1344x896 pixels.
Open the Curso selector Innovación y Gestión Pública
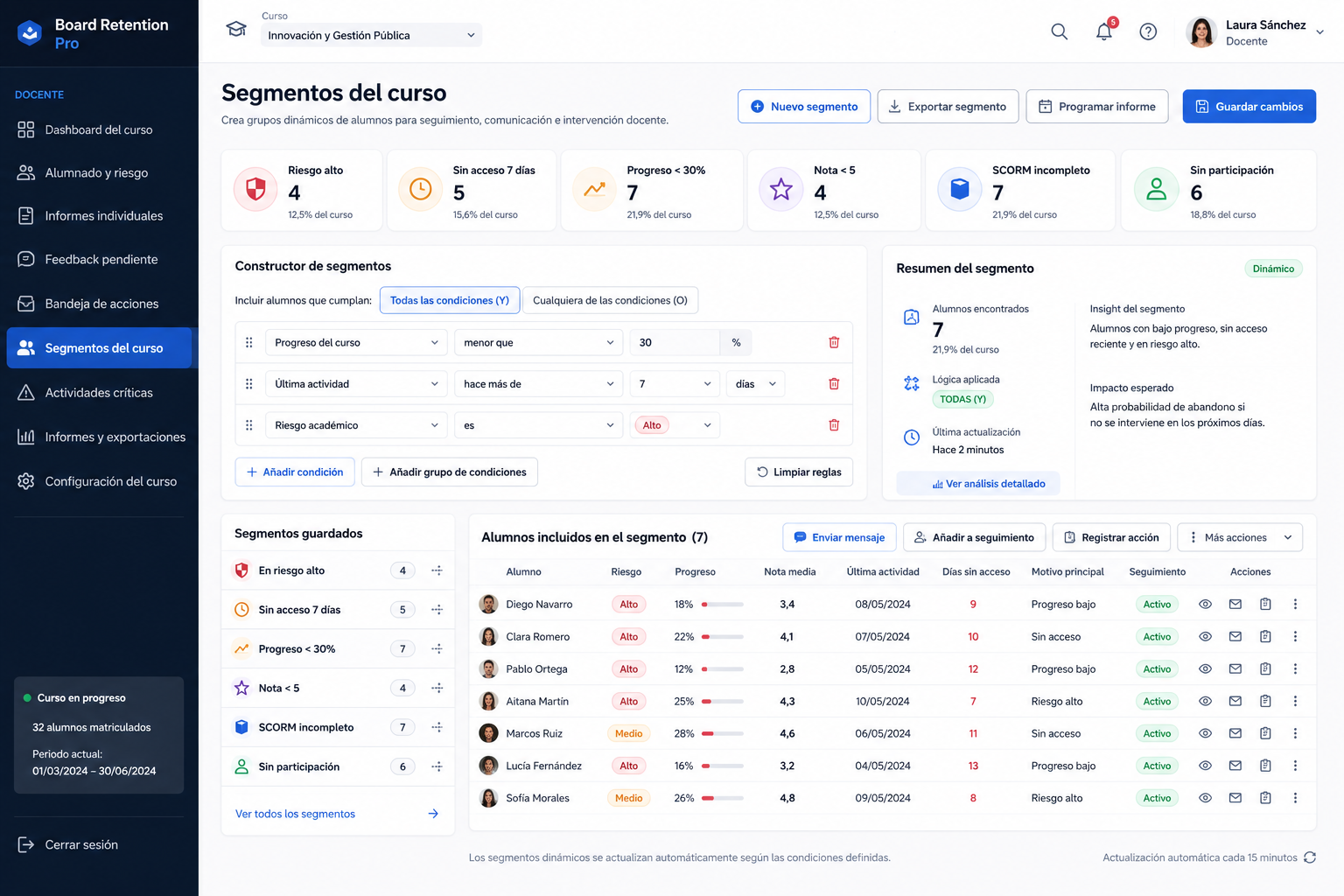371,35
